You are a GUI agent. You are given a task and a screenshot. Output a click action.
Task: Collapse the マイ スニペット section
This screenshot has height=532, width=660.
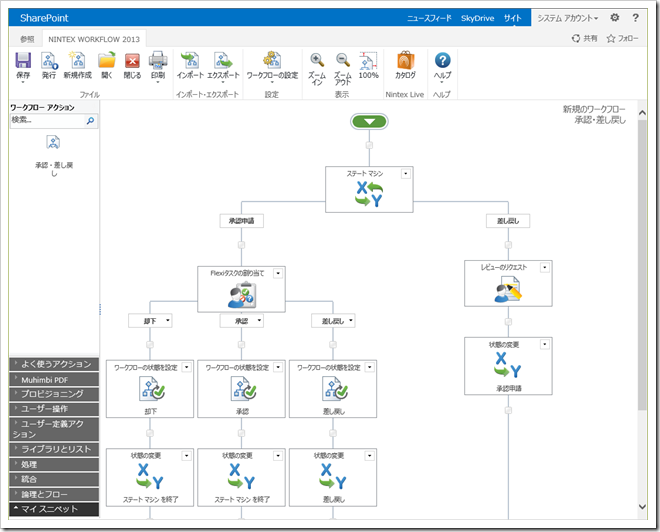54,509
